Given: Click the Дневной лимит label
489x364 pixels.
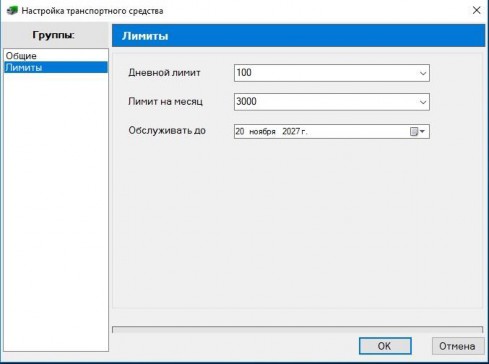Looking at the screenshot, I should (x=164, y=73).
